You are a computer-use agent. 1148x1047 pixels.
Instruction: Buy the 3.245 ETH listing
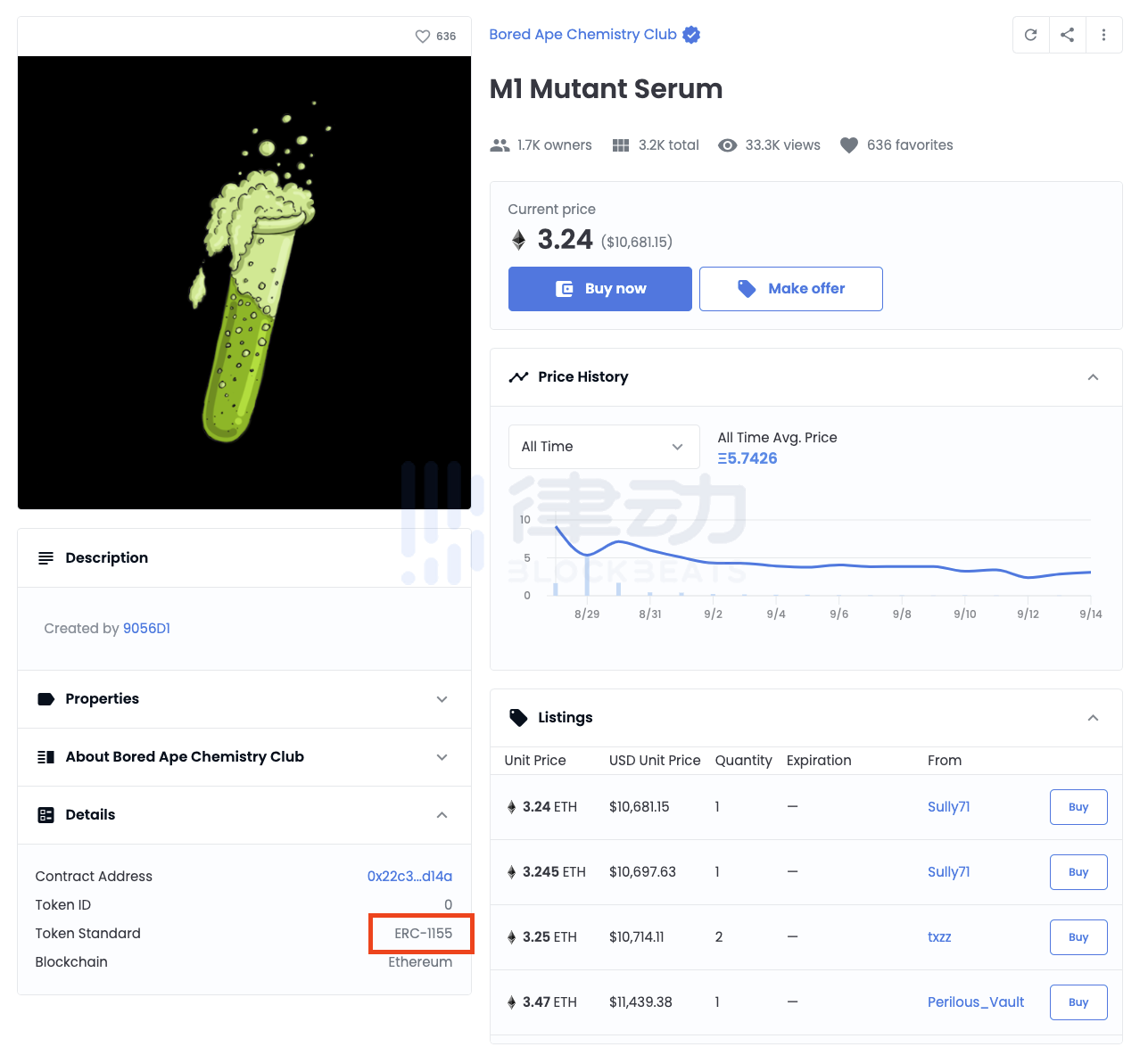1078,872
